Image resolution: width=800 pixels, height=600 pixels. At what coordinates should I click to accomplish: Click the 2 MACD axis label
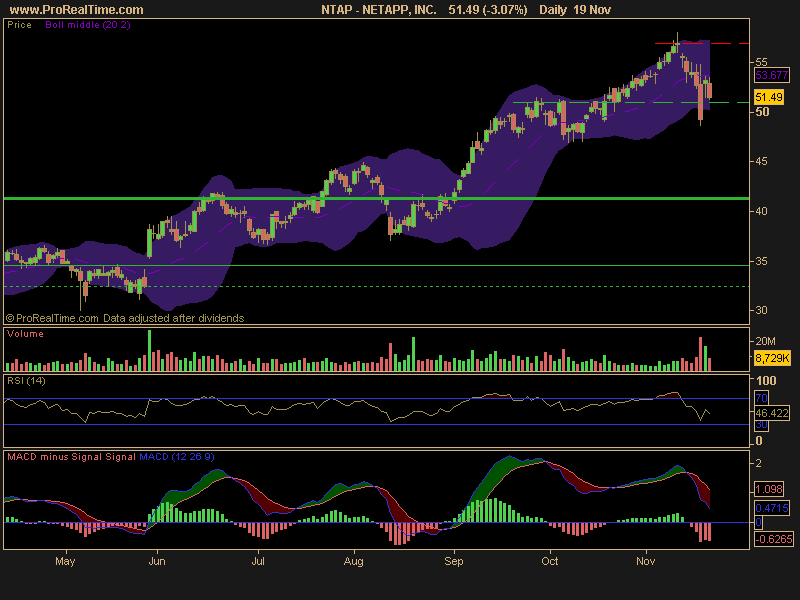(759, 463)
